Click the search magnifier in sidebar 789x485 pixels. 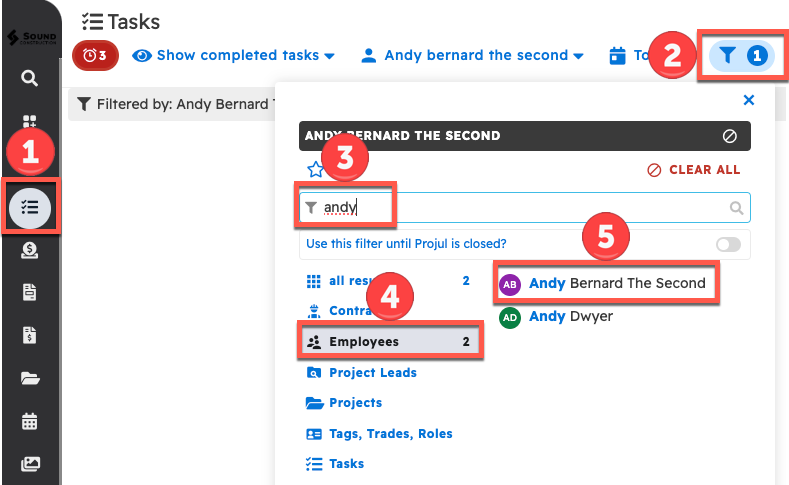30,78
